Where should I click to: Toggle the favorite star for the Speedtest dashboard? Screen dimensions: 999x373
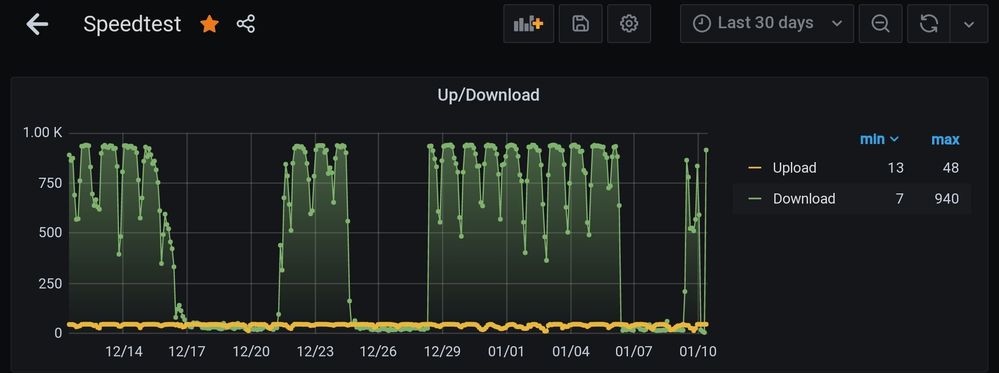tap(210, 24)
